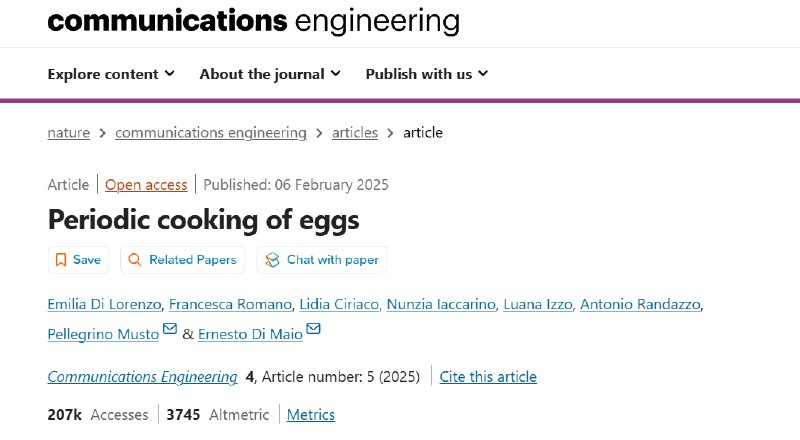Image resolution: width=800 pixels, height=440 pixels.
Task: Open the communications engineering breadcrumb link
Action: pyautogui.click(x=211, y=133)
